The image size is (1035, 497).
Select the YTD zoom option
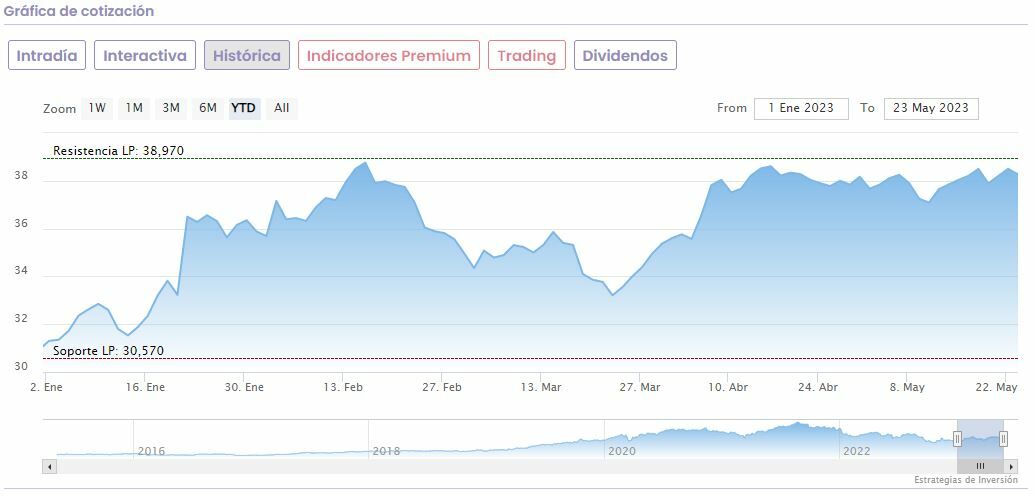point(244,108)
